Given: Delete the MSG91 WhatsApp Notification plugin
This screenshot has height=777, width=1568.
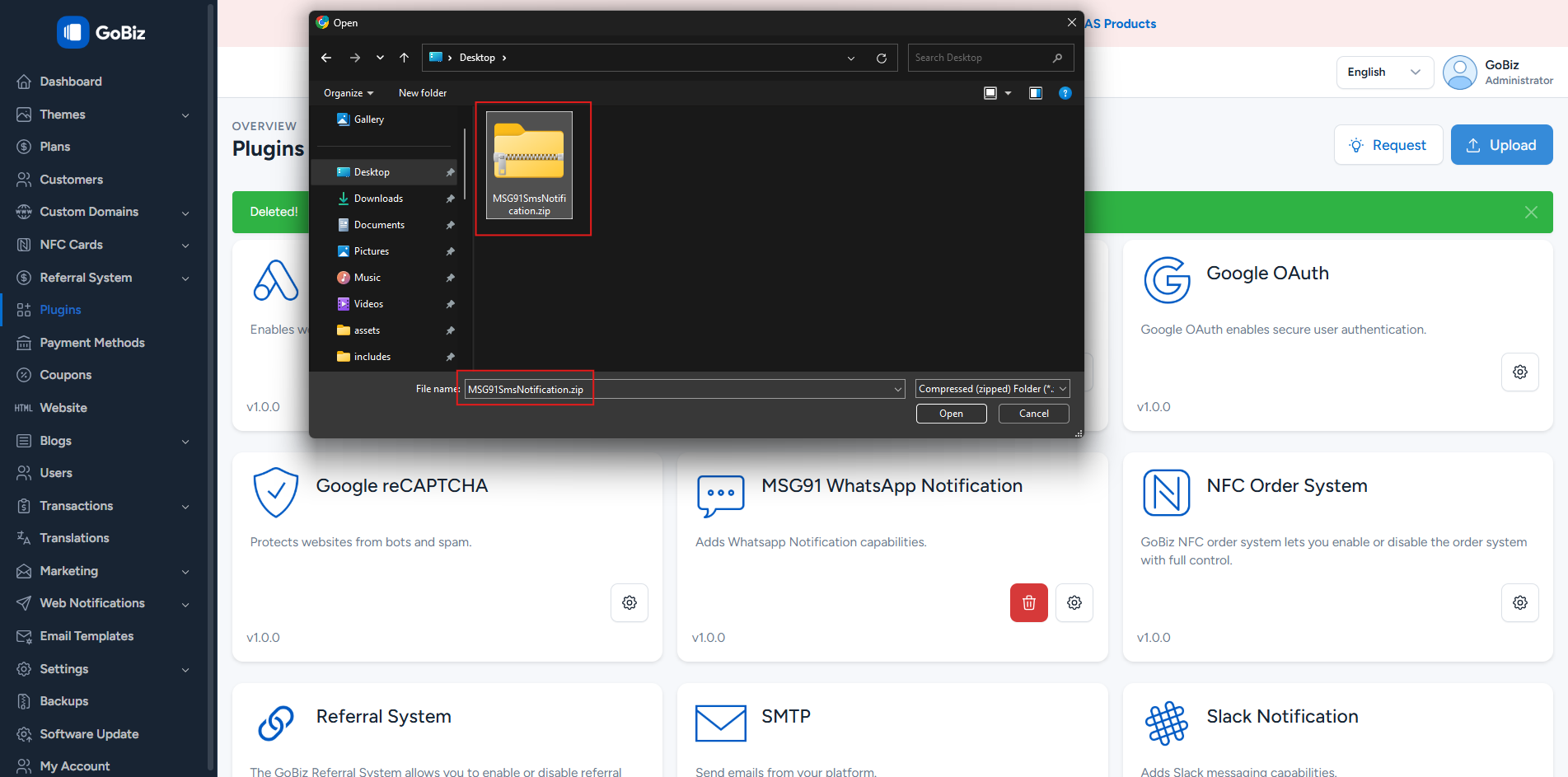Looking at the screenshot, I should (x=1028, y=603).
